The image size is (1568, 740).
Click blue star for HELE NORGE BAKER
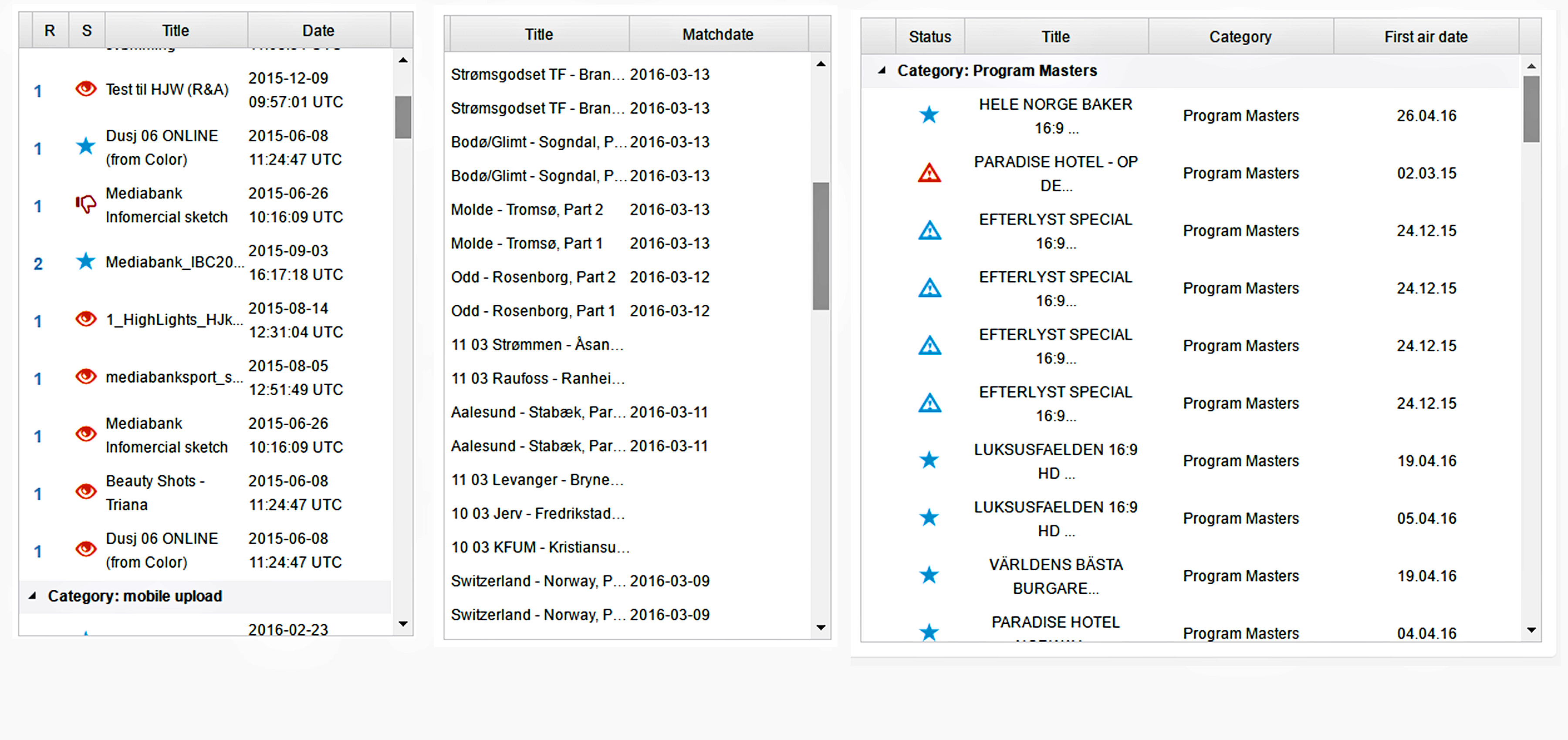point(929,115)
